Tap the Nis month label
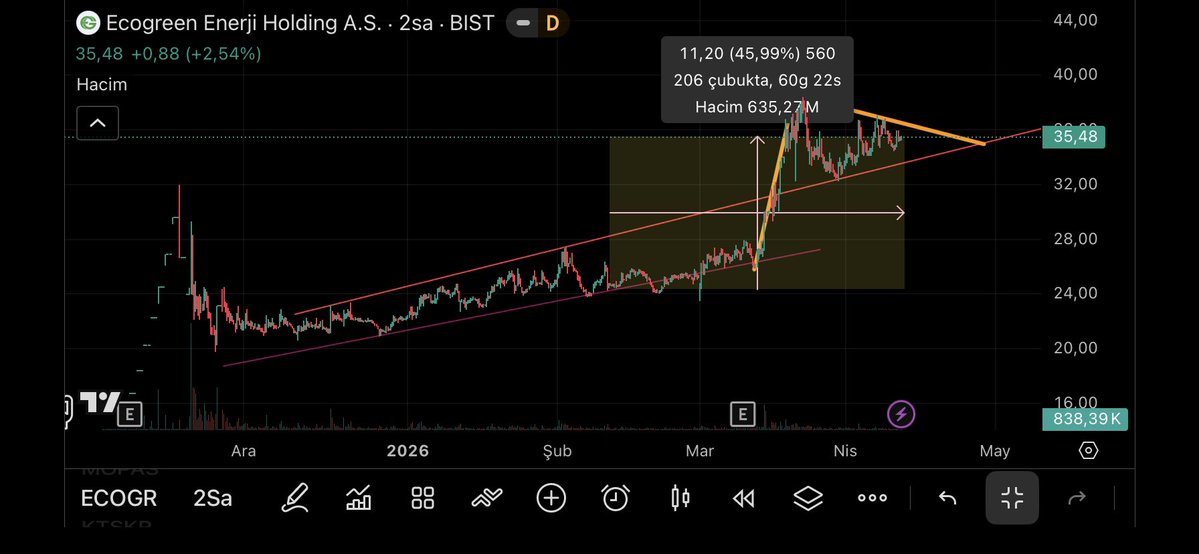The height and width of the screenshot is (554, 1199). click(x=845, y=451)
